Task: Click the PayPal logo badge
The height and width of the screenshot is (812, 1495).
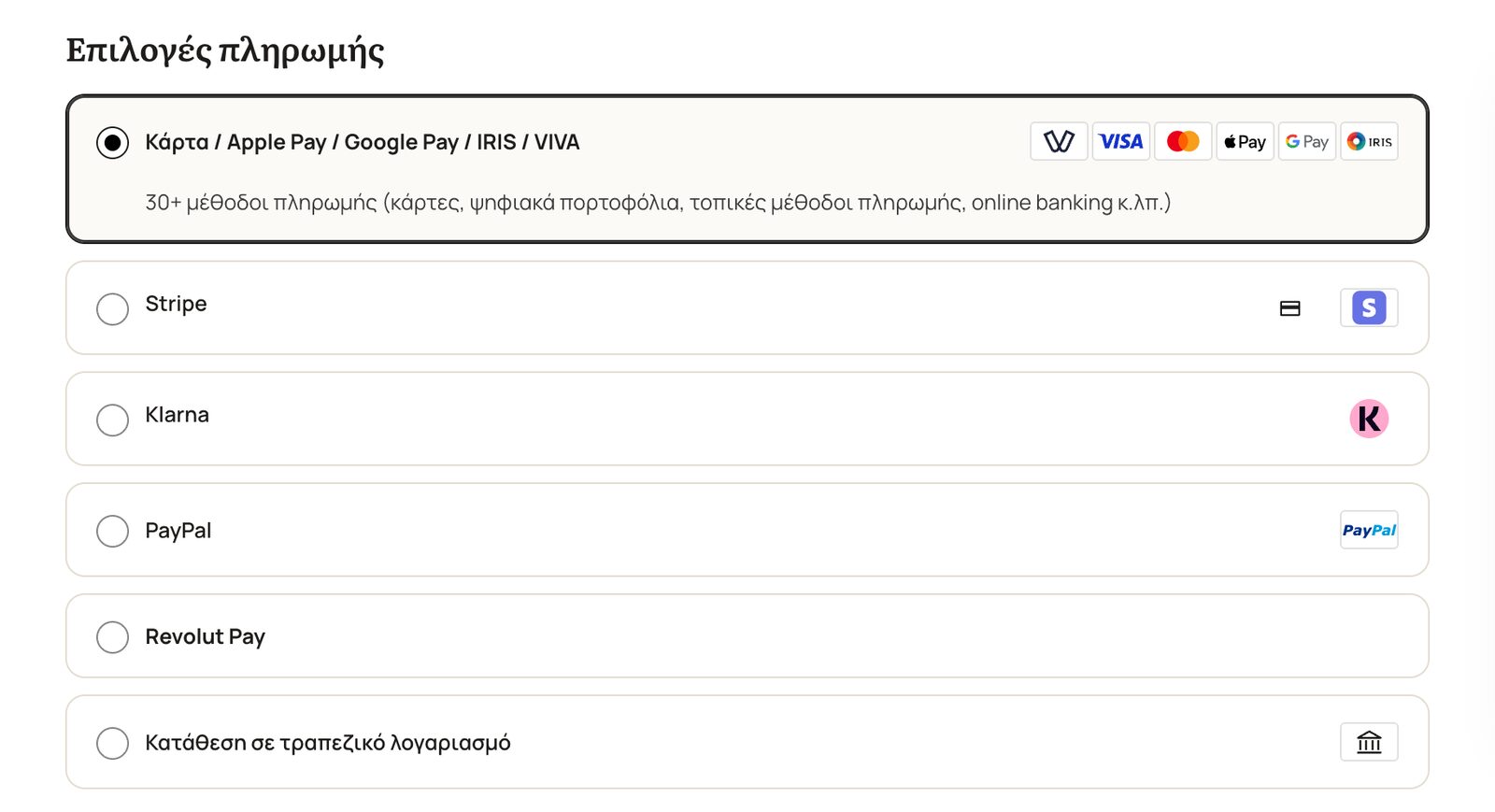Action: click(1369, 530)
